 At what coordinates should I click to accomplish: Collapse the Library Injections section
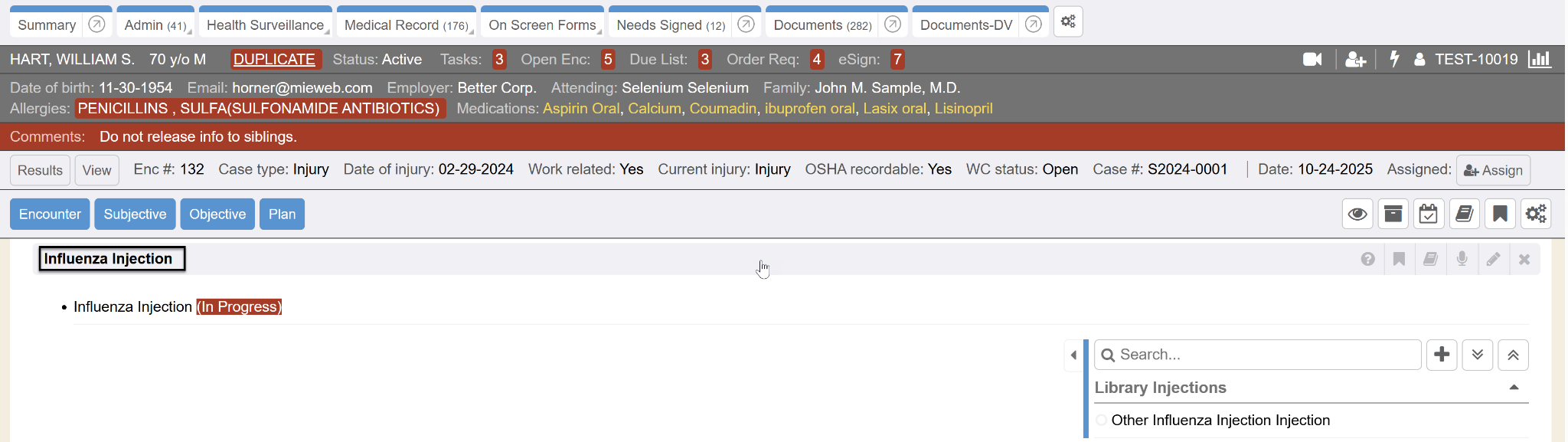(1514, 388)
